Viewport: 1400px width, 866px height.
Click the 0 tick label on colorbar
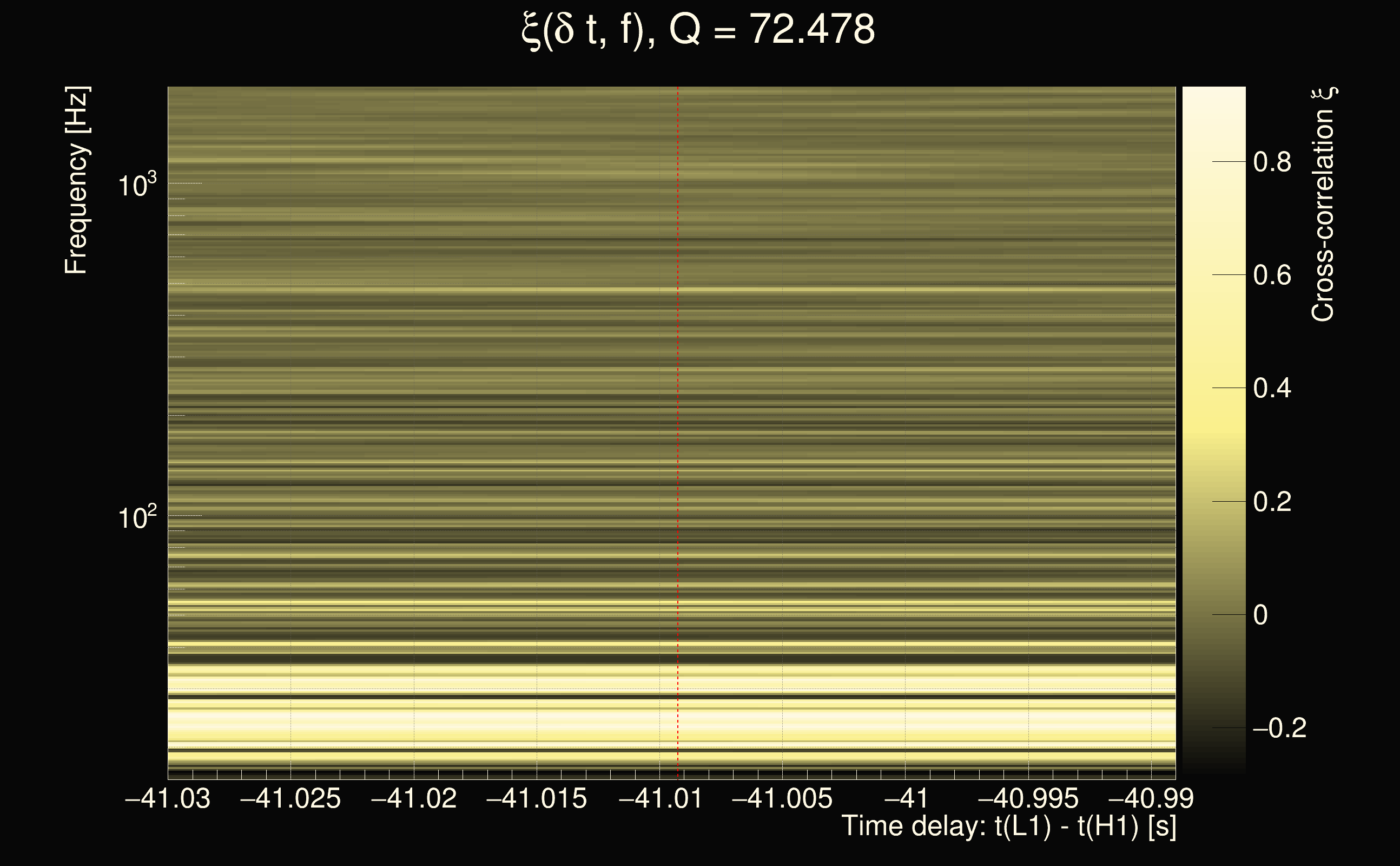(x=1260, y=615)
